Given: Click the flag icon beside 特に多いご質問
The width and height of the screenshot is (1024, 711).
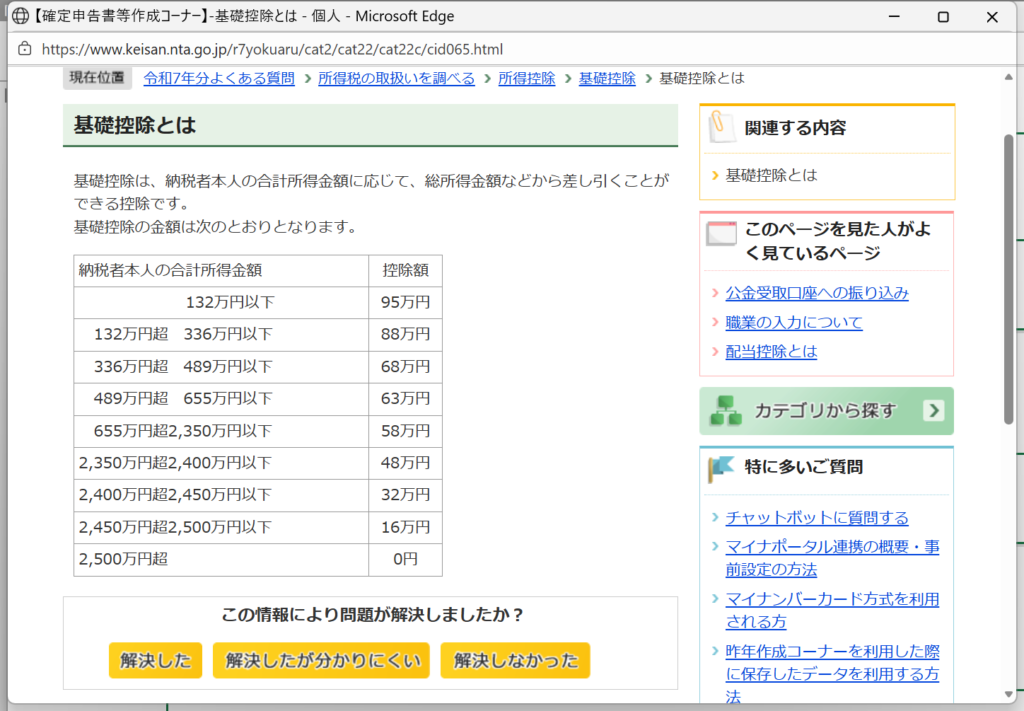Looking at the screenshot, I should click(721, 467).
